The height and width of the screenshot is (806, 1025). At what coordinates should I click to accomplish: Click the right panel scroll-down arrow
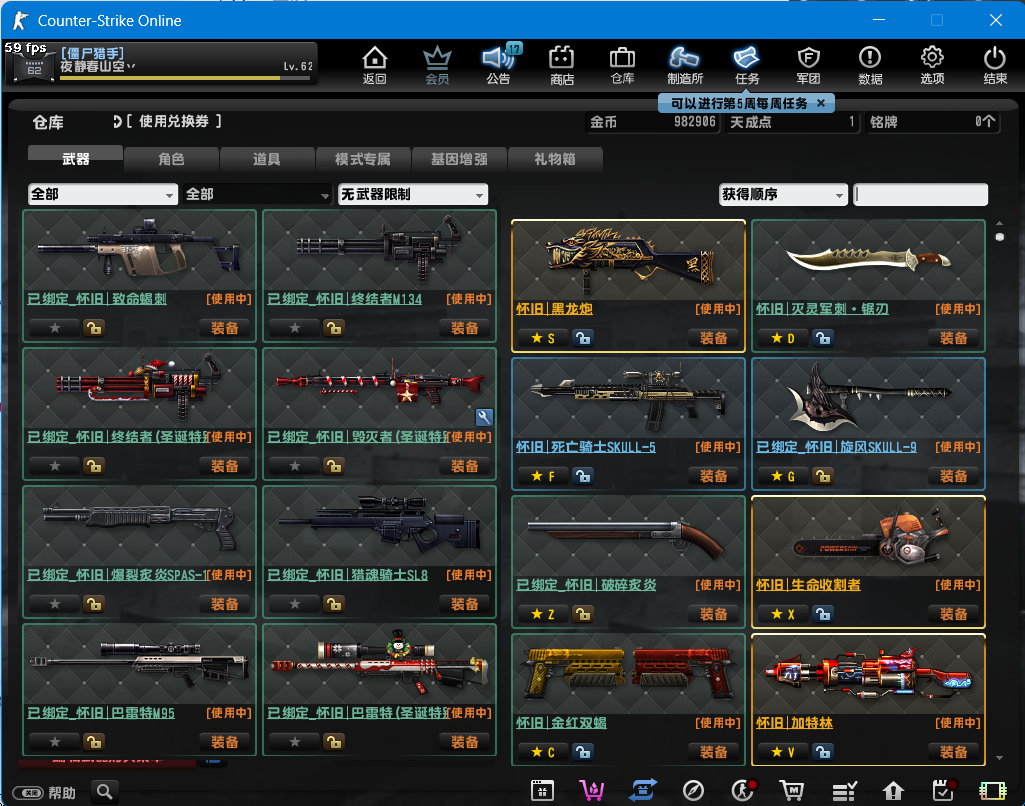point(1000,758)
